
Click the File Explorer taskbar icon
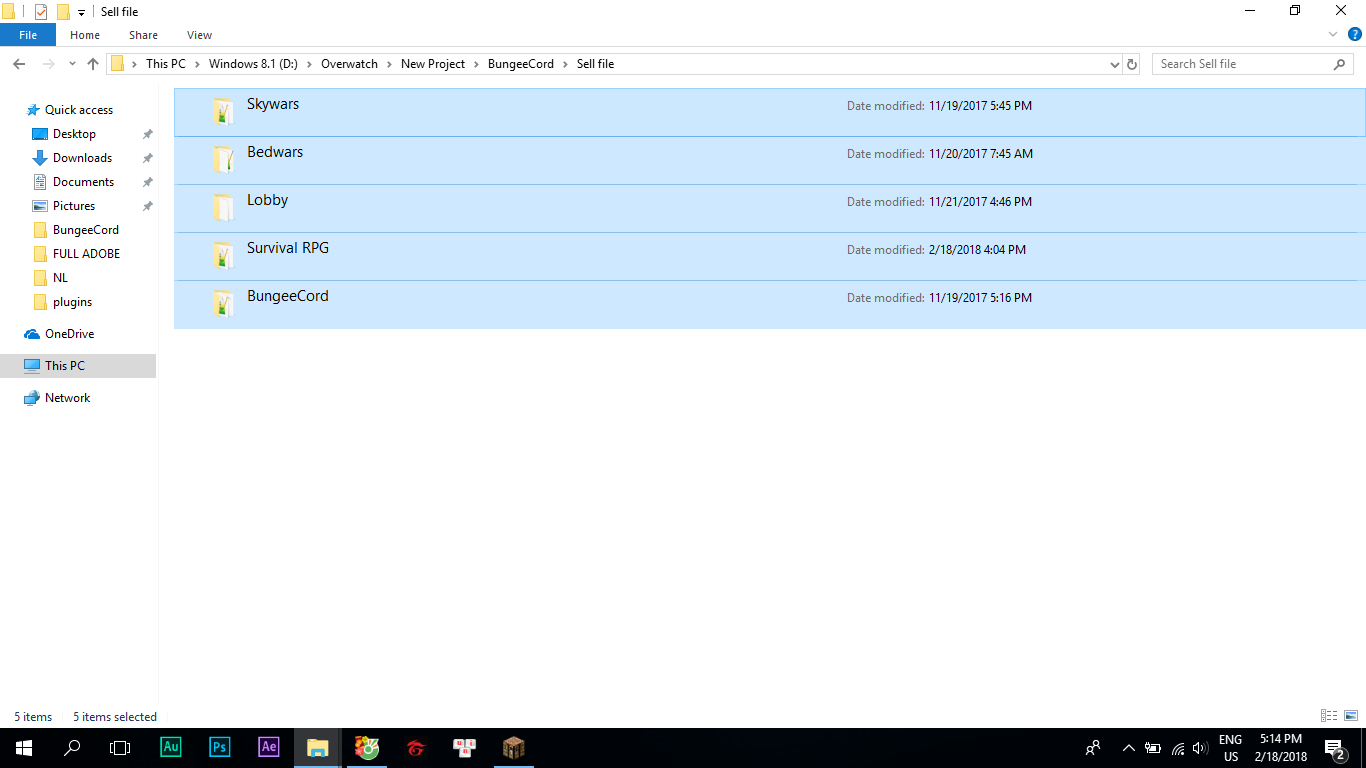(318, 748)
